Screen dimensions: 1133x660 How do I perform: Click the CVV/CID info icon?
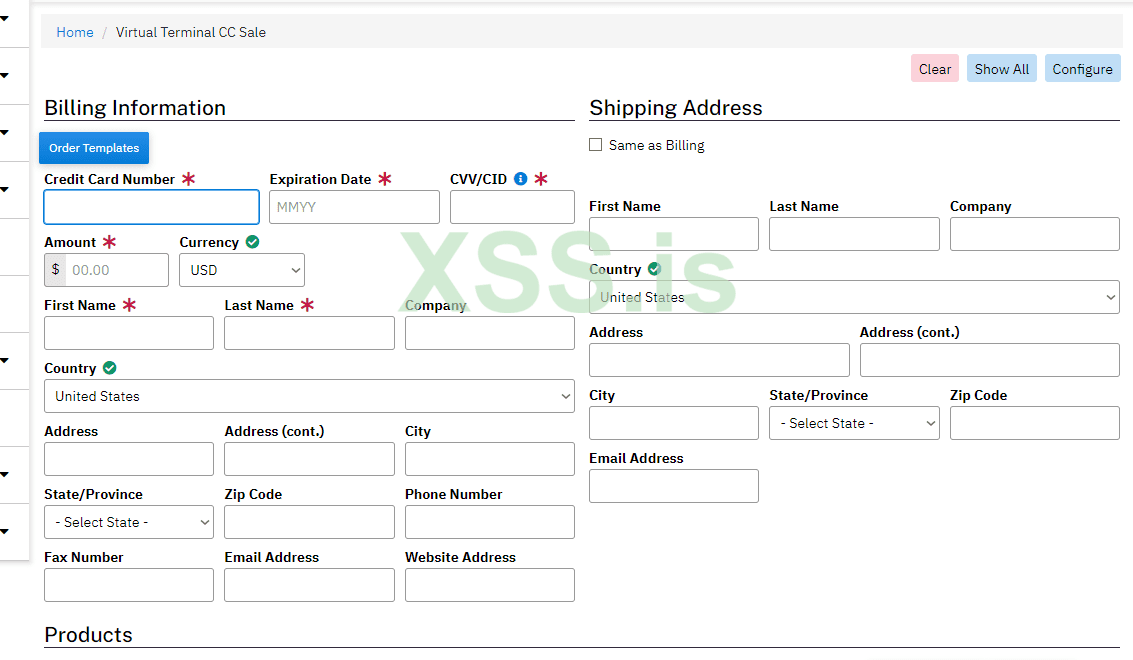coord(520,180)
